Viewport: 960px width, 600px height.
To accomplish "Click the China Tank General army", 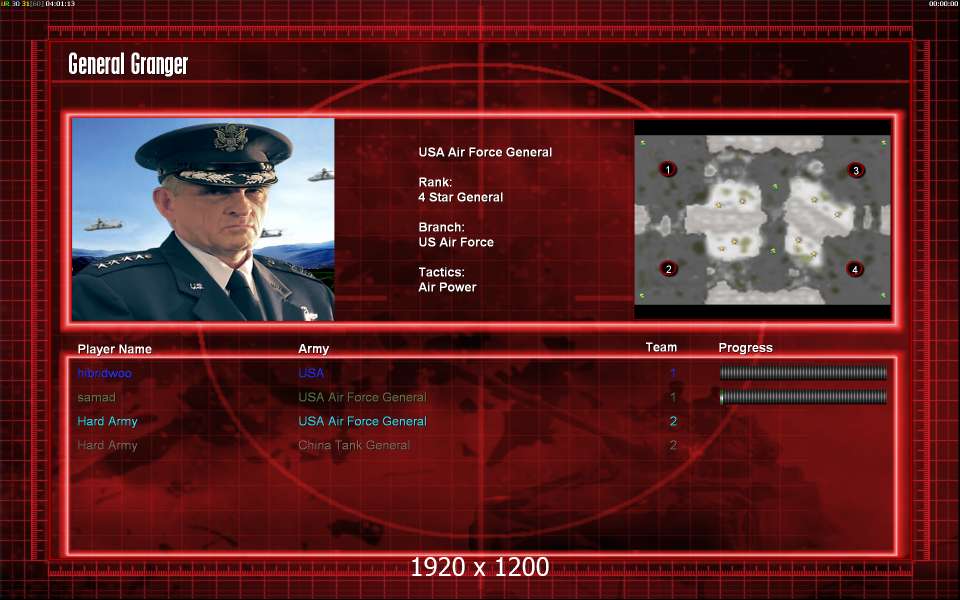I will coord(354,445).
